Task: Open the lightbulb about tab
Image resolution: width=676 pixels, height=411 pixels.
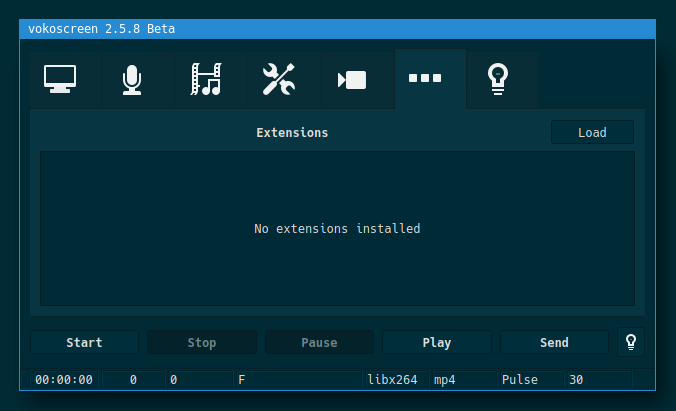Action: (498, 79)
